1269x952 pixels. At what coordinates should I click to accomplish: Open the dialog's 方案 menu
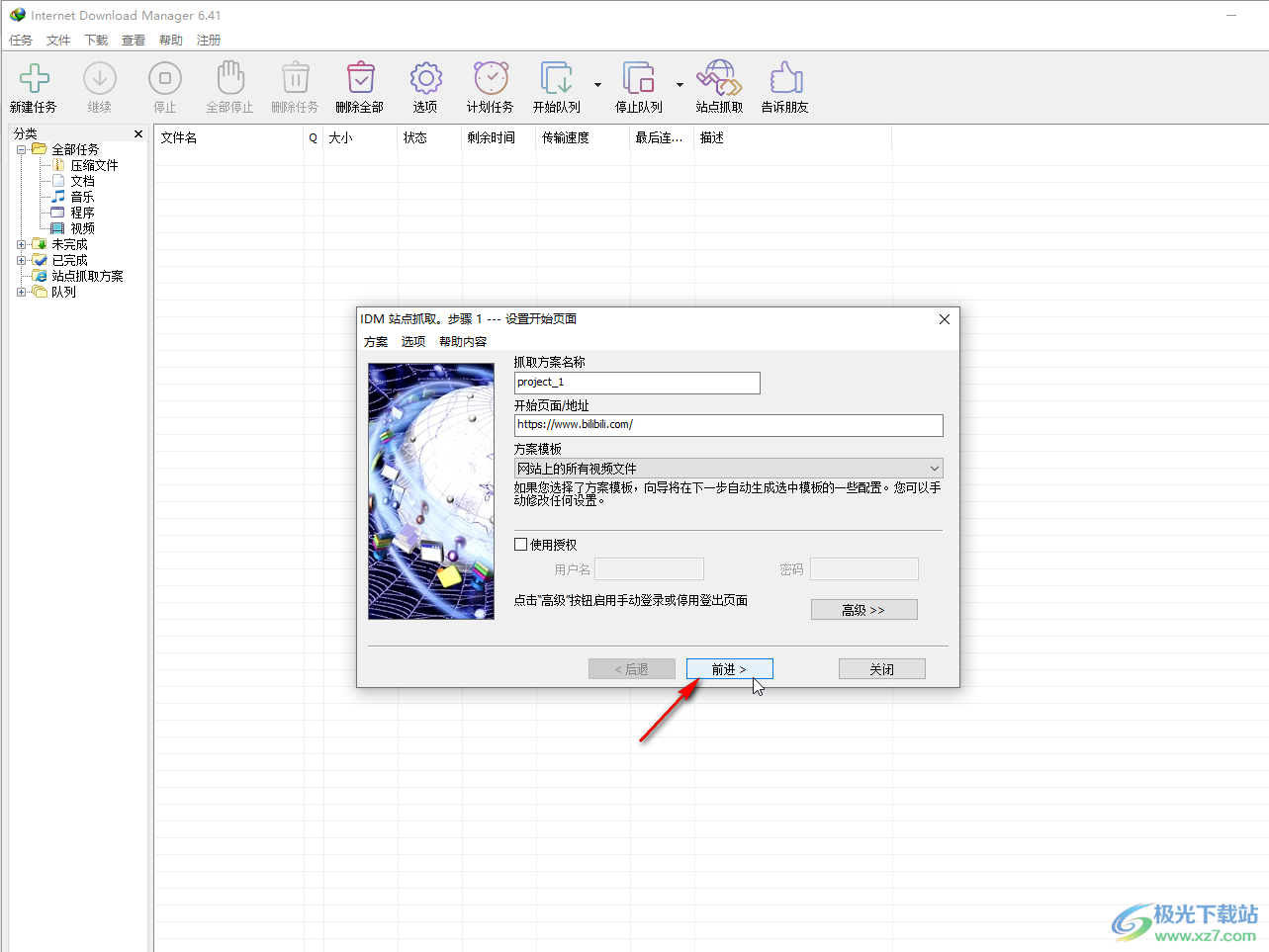coord(376,342)
